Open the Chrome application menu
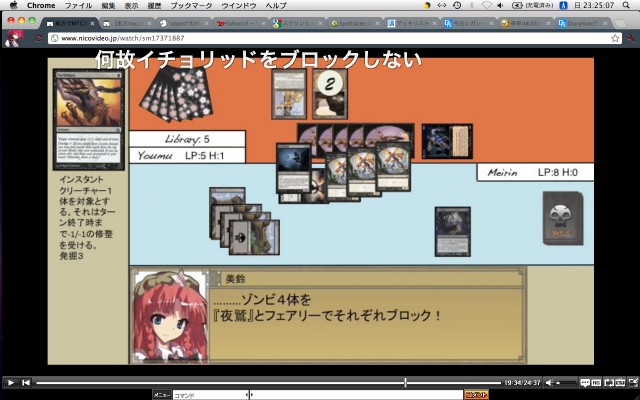This screenshot has height=400, width=640. [41, 5]
